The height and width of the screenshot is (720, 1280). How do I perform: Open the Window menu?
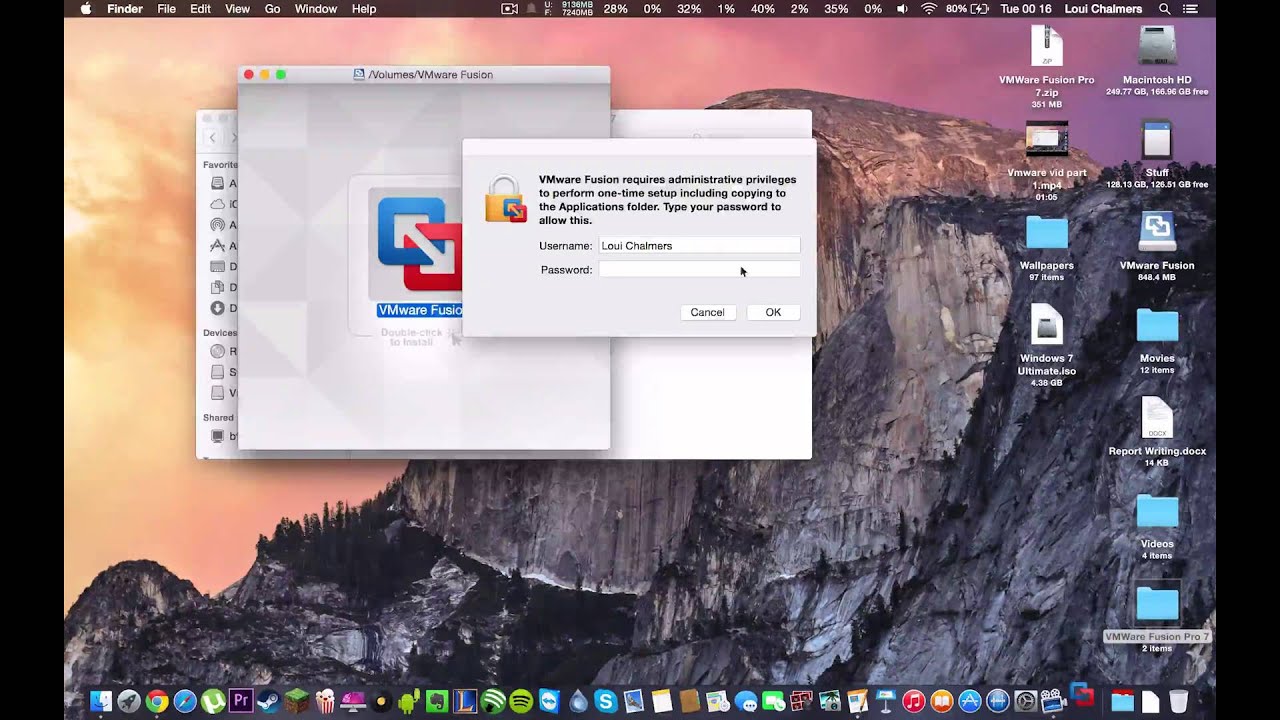[316, 9]
